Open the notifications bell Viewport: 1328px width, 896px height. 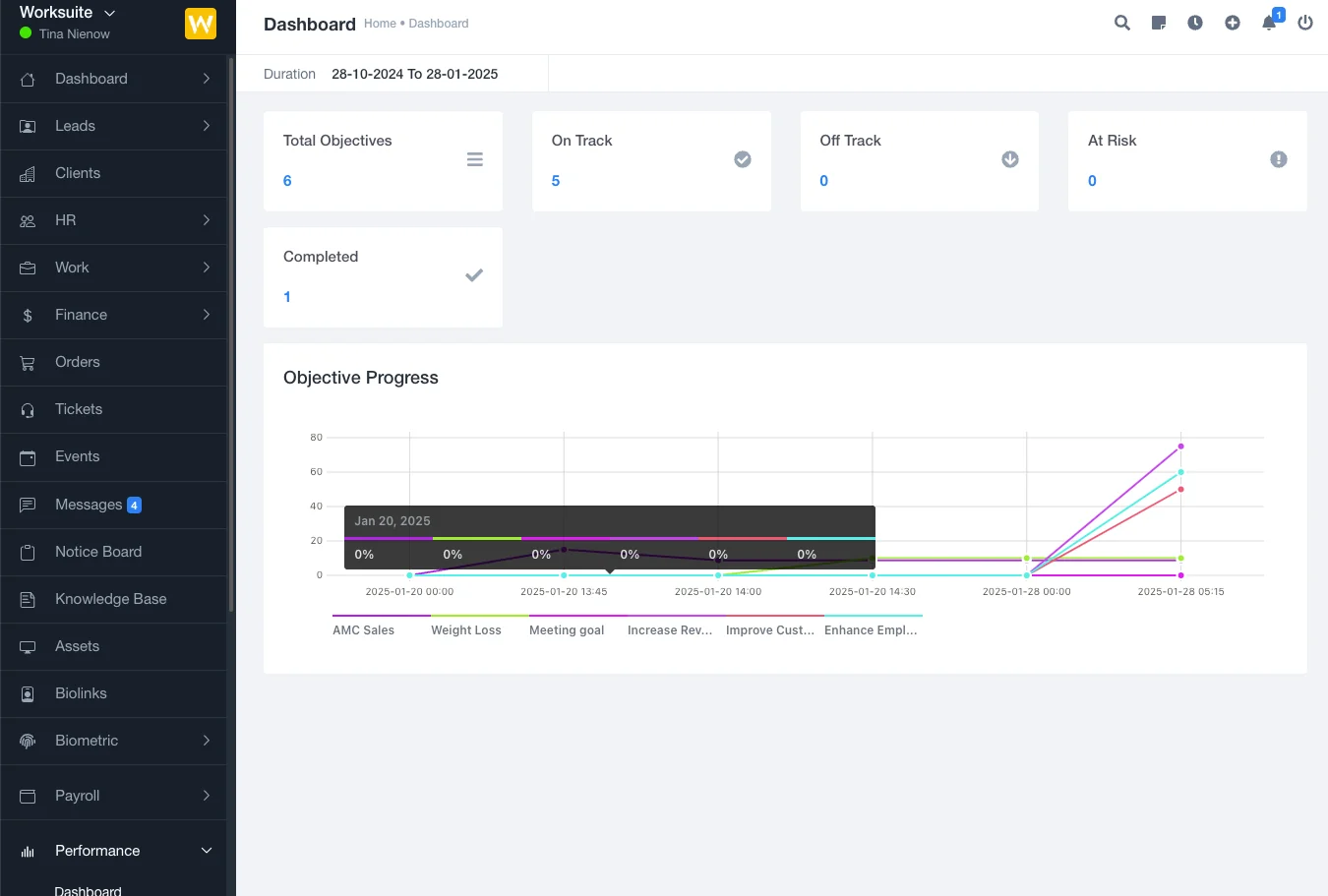[1269, 23]
